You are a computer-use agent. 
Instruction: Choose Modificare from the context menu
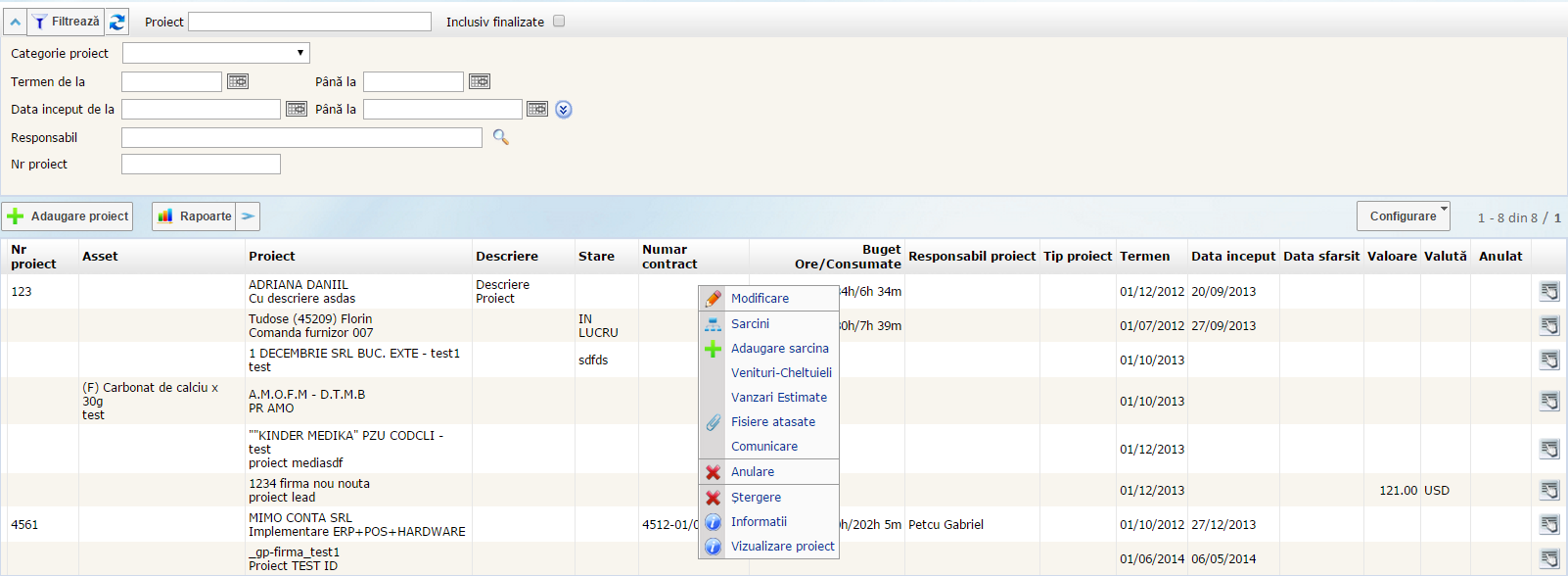point(760,298)
